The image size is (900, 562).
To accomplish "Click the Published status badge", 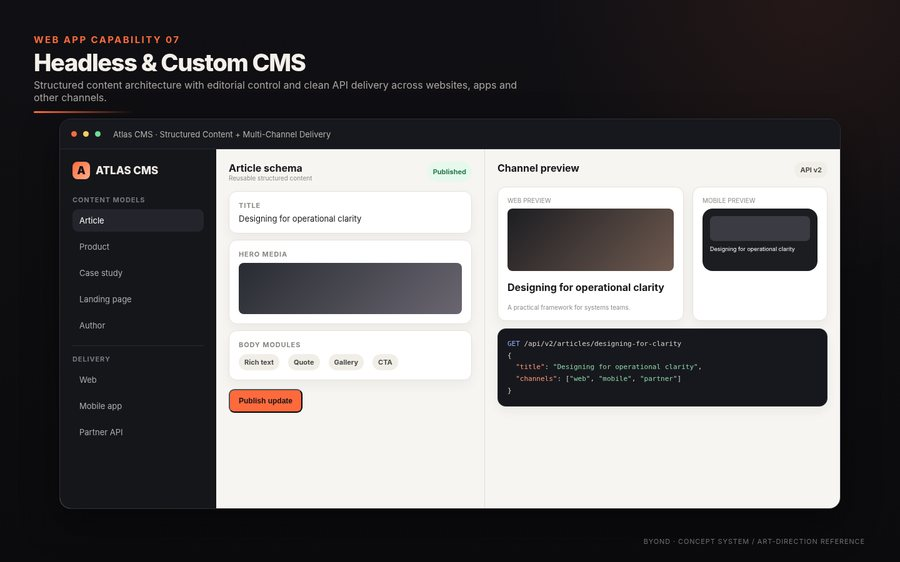I will [x=449, y=172].
